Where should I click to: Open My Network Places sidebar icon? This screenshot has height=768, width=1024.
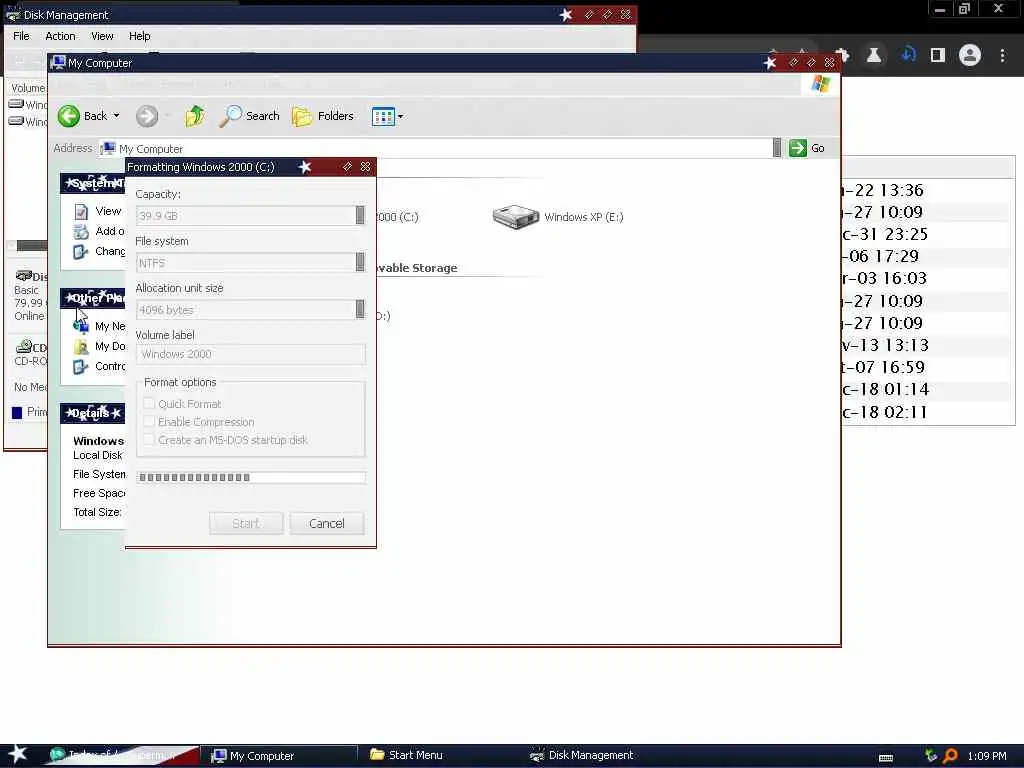(x=81, y=326)
